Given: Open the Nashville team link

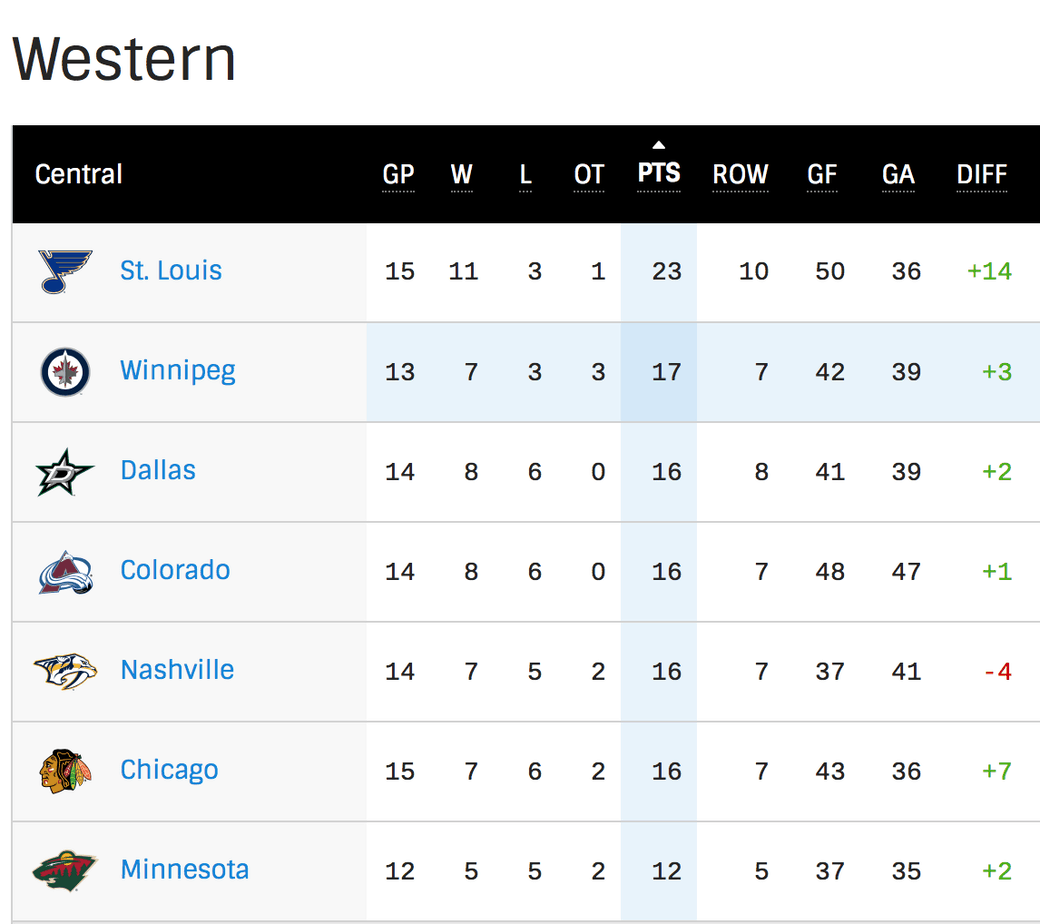Looking at the screenshot, I should (177, 670).
